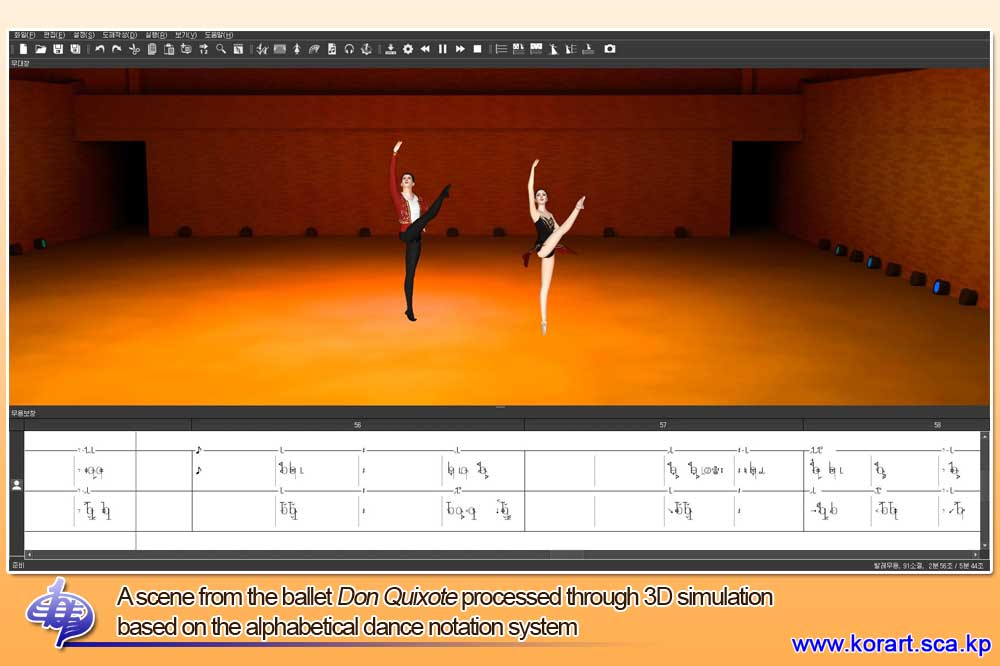
Task: Click the magnifier search icon
Action: [221, 49]
